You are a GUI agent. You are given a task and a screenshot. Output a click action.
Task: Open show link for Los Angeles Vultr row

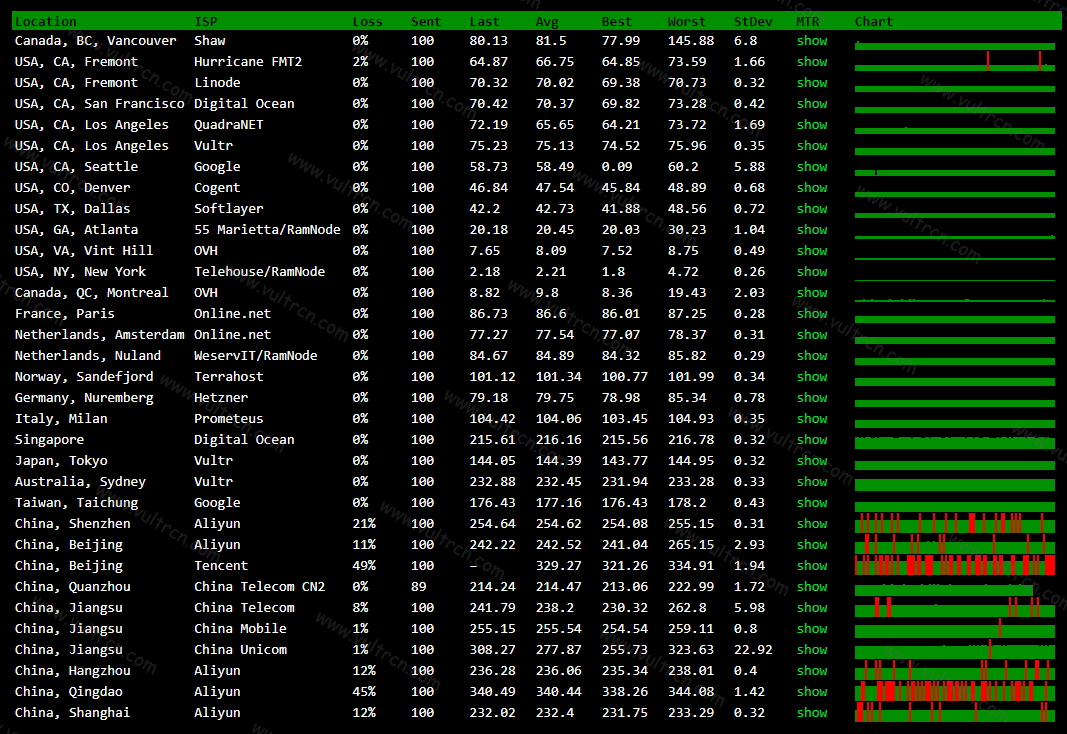[812, 146]
